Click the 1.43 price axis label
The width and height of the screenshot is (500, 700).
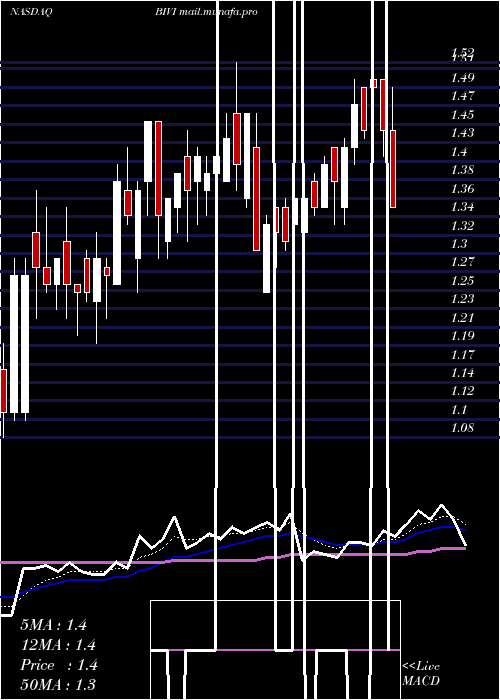coord(462,133)
